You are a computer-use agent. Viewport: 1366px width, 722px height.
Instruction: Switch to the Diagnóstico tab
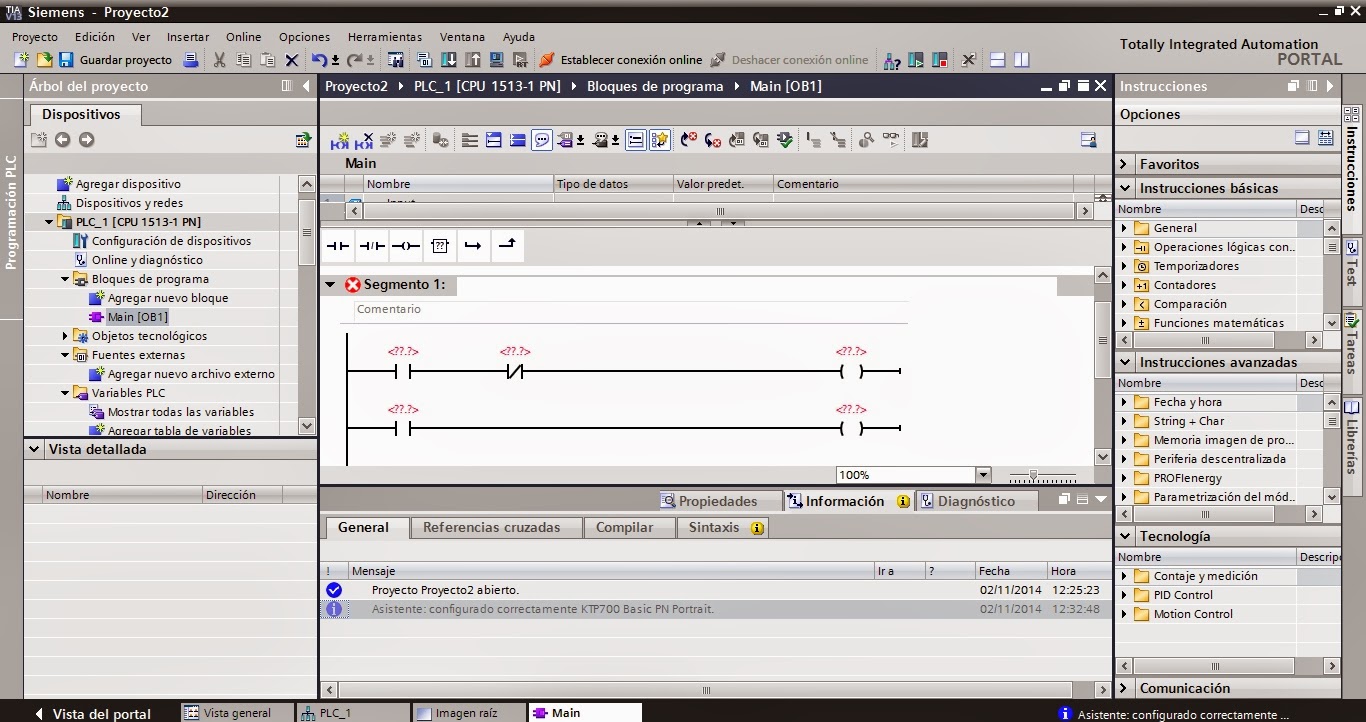tap(977, 500)
